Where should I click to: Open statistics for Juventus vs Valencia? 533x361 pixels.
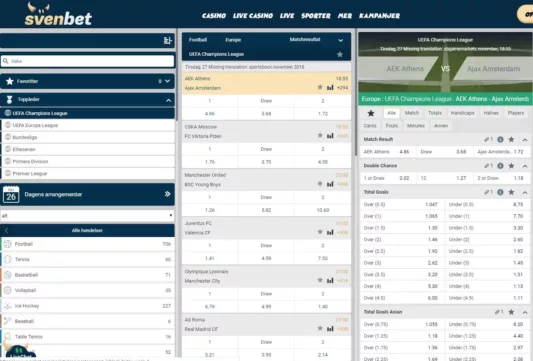point(330,233)
